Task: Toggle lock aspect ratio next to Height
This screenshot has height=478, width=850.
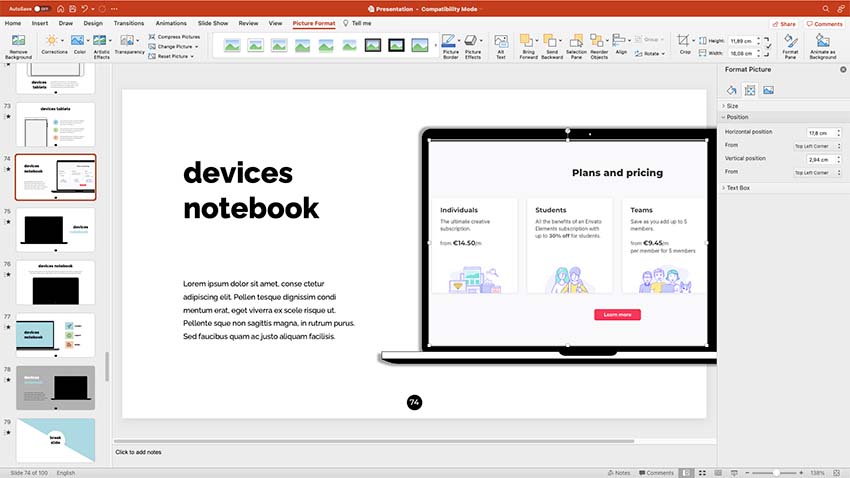Action: point(768,46)
